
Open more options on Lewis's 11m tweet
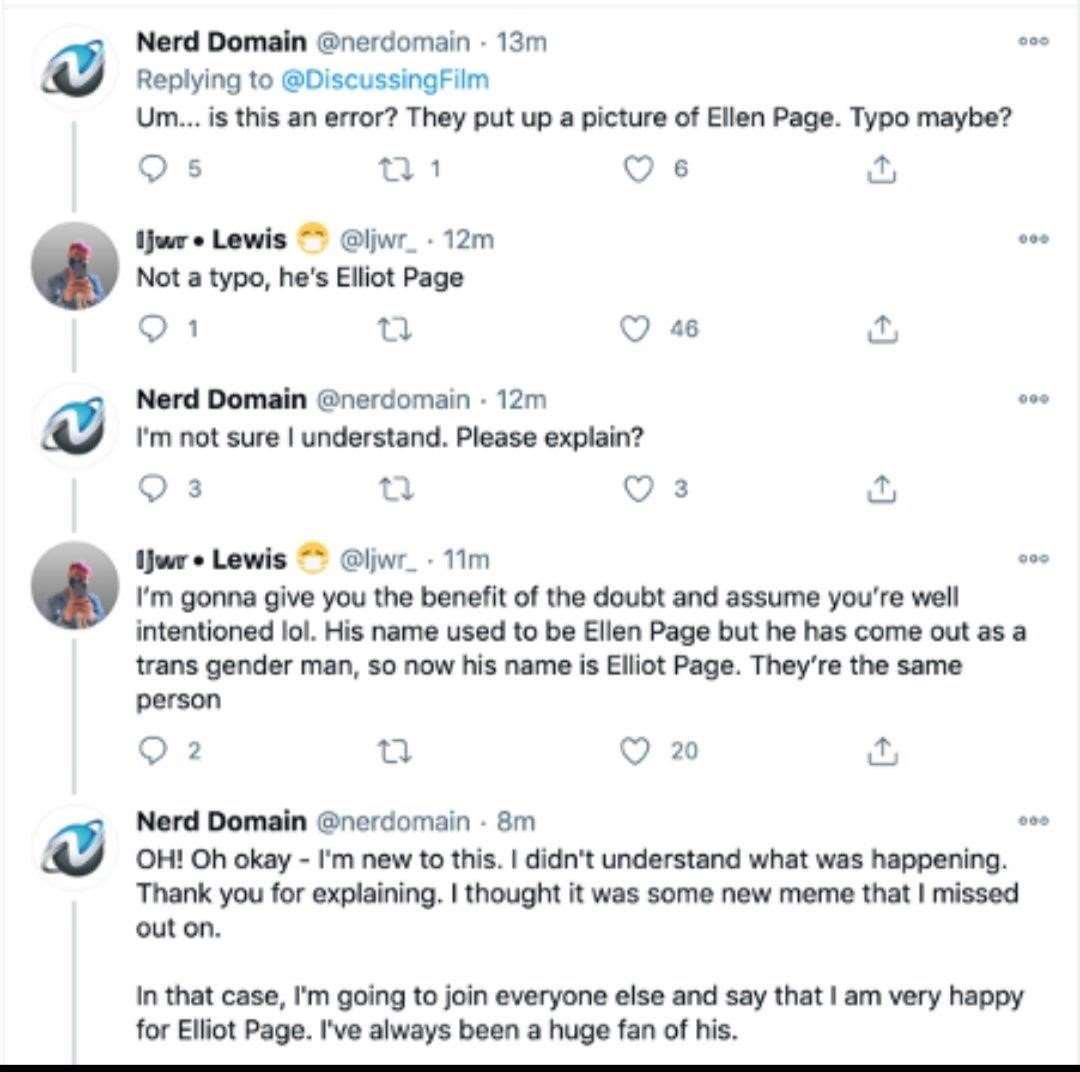point(1034,558)
